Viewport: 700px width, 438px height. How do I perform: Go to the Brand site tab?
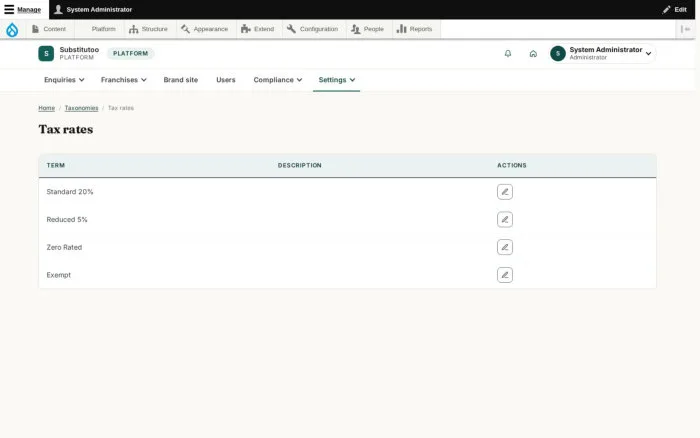point(180,80)
